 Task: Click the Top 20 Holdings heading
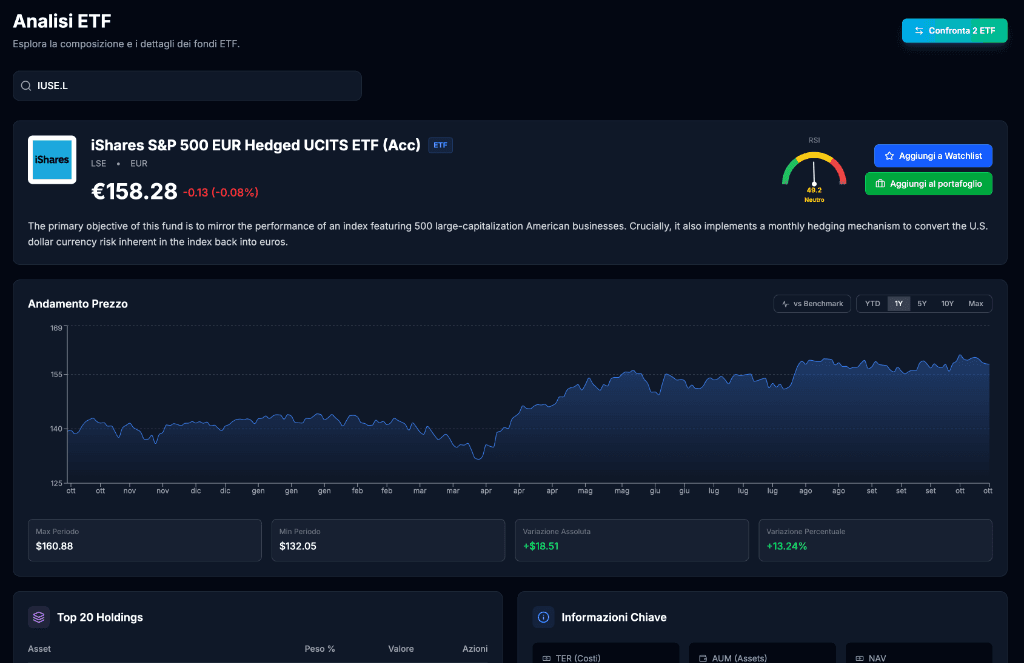(100, 617)
